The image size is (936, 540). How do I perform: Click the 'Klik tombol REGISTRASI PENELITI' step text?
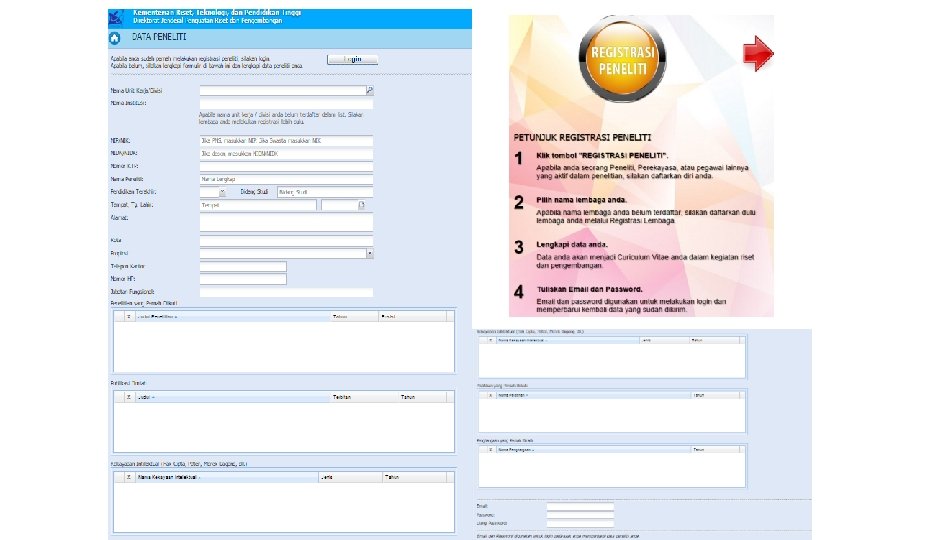pos(602,156)
